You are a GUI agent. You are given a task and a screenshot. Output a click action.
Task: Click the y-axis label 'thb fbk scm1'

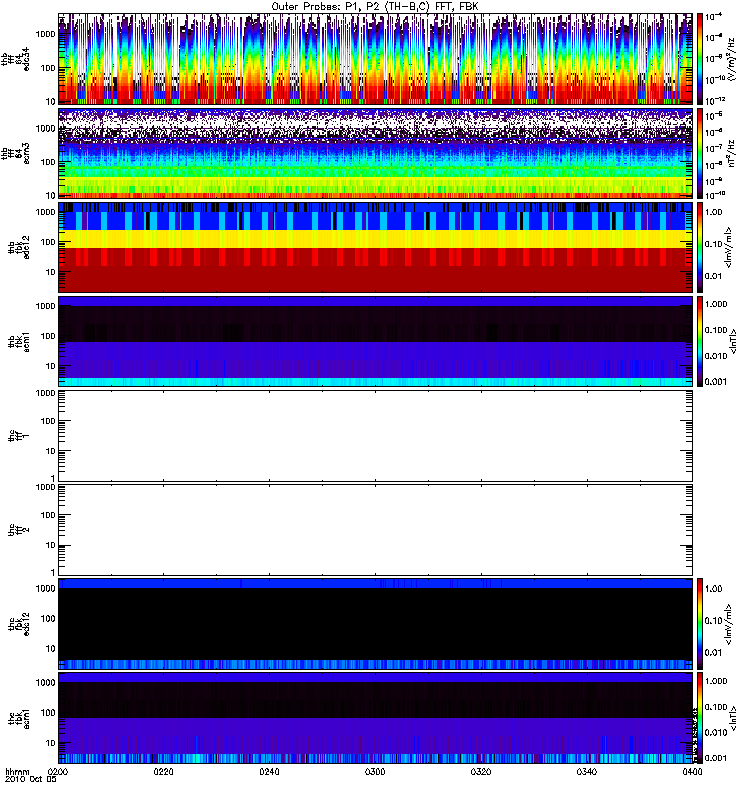tap(19, 341)
